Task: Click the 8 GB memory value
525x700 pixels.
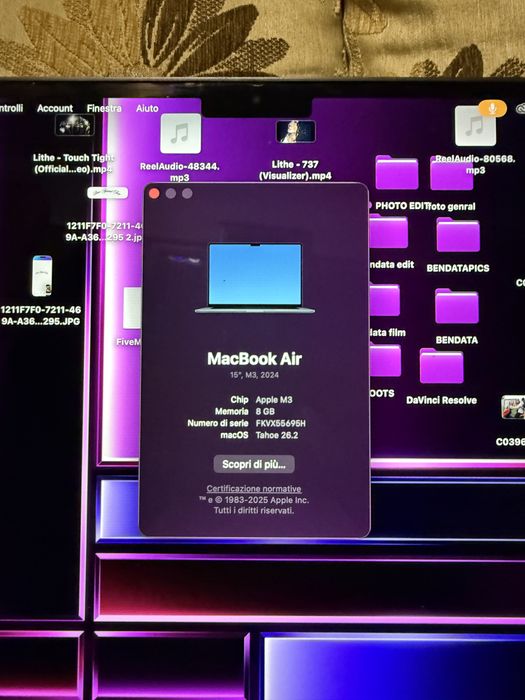Action: 265,412
